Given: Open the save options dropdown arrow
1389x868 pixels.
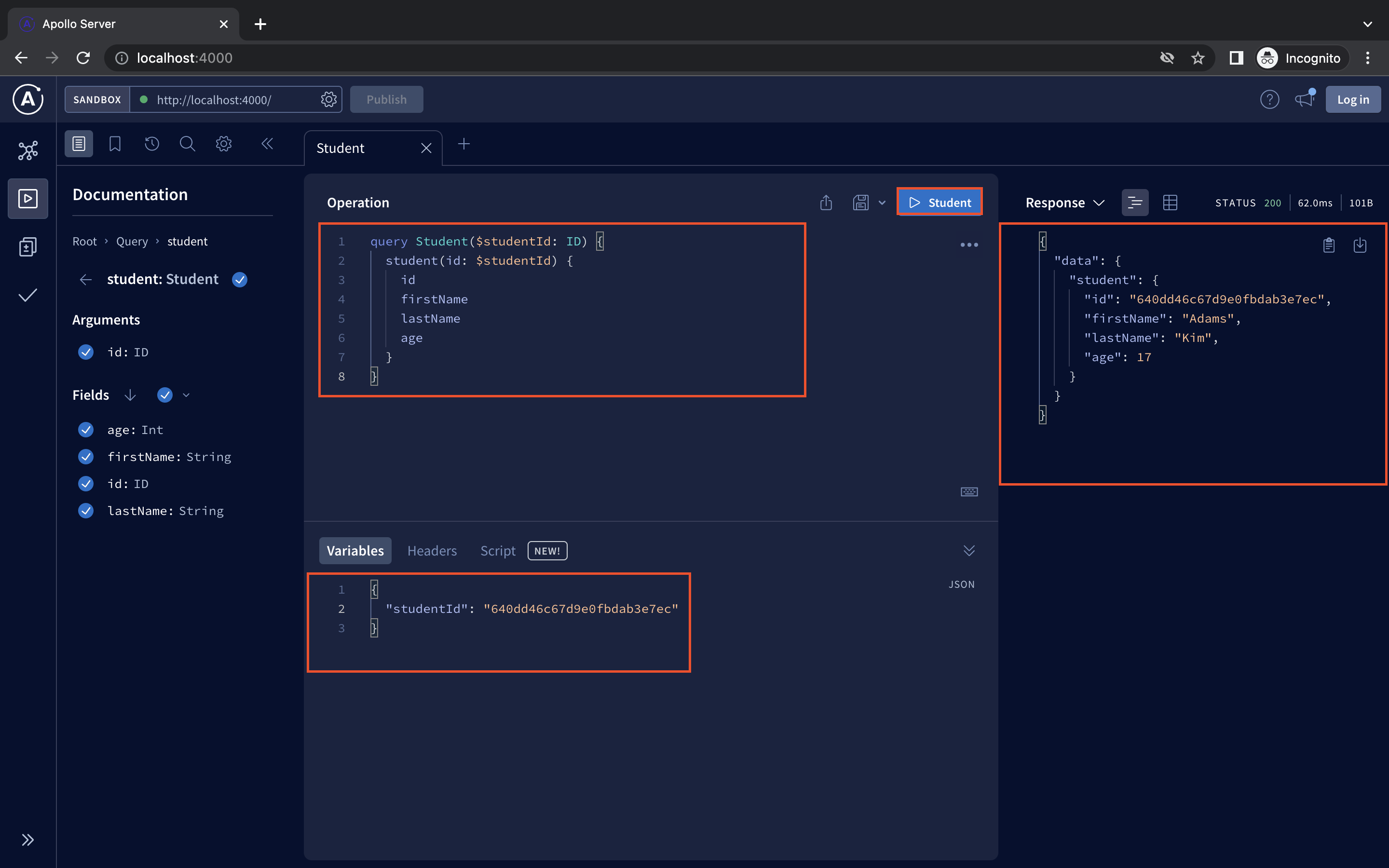Looking at the screenshot, I should click(x=882, y=203).
